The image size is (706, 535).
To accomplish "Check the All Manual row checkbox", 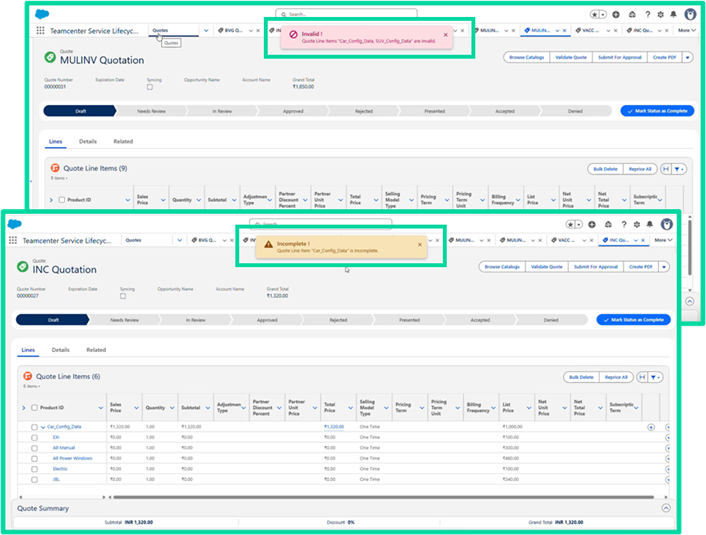I will coord(34,448).
